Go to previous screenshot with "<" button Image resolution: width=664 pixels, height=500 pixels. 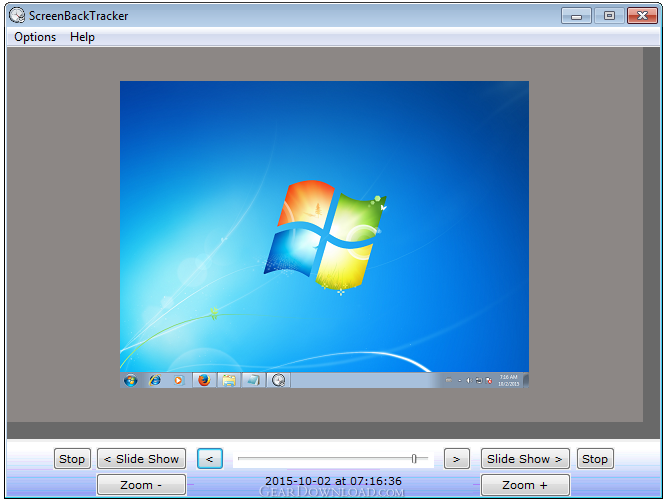[x=210, y=459]
